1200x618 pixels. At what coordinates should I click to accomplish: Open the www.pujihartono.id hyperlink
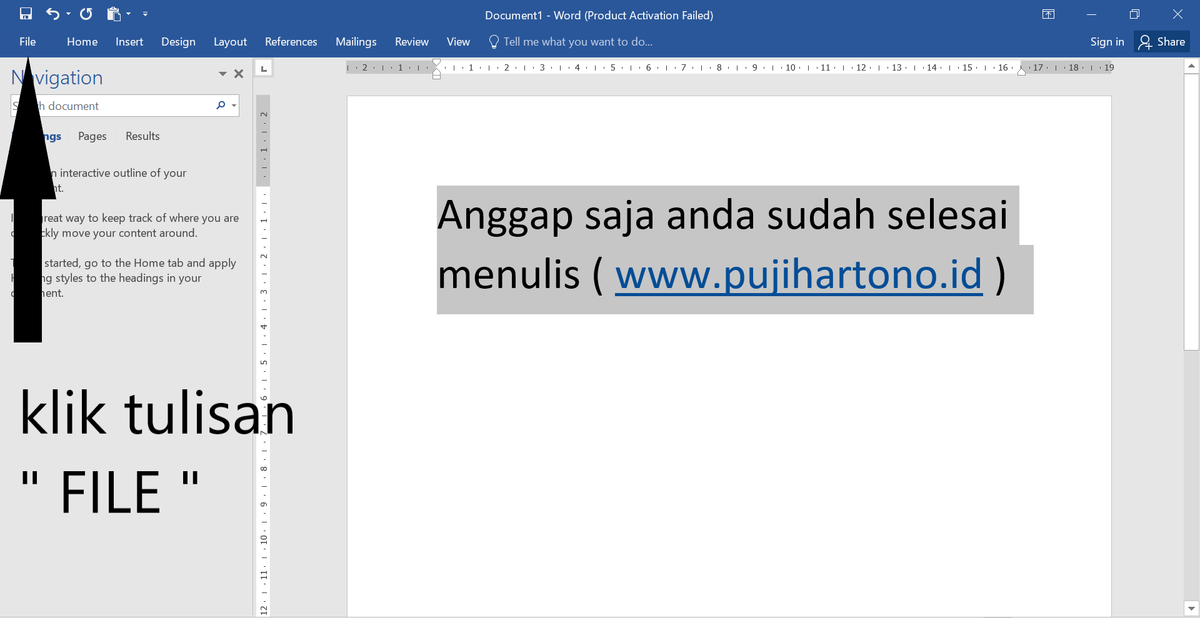799,274
